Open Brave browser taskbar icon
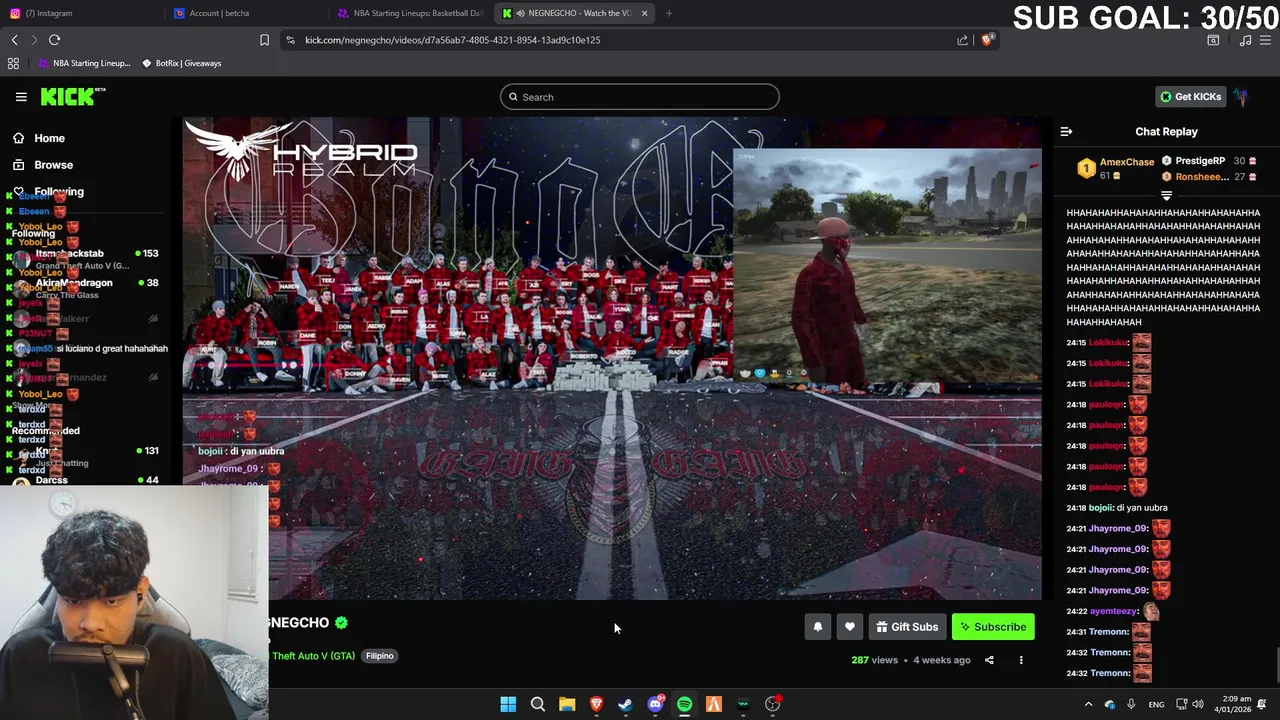 (597, 705)
